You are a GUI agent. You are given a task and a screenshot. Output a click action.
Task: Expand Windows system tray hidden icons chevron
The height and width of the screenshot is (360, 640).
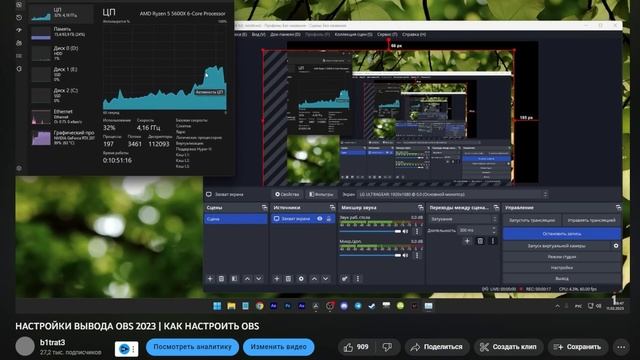[x=557, y=306]
